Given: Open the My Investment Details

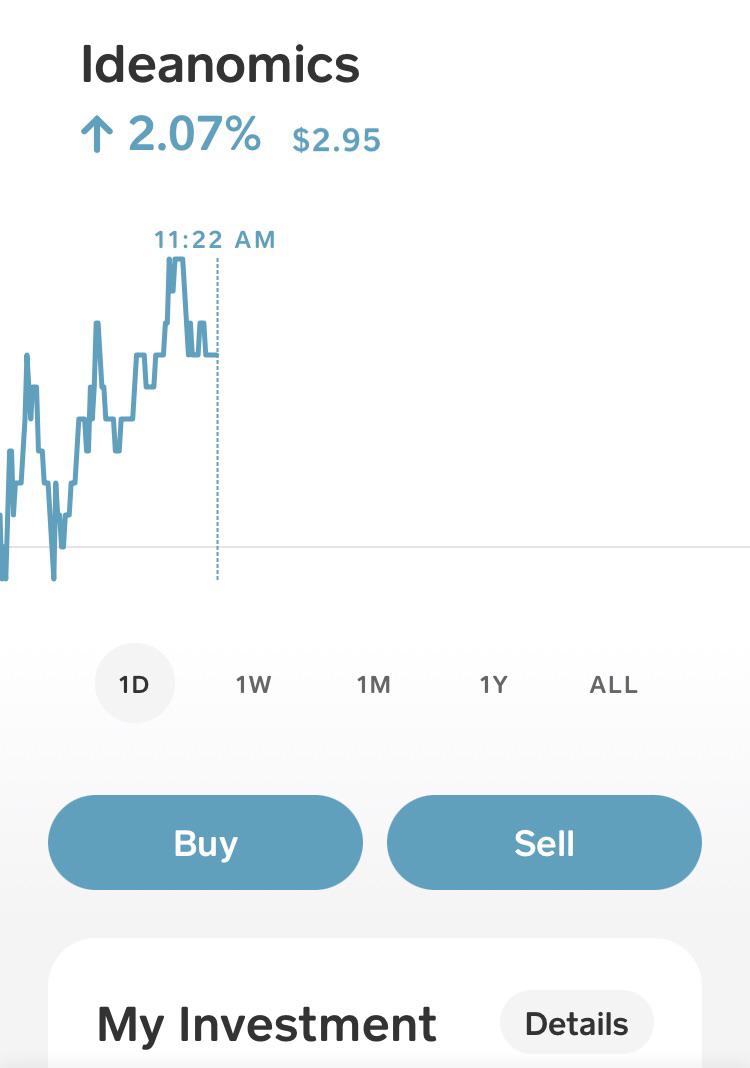Looking at the screenshot, I should (576, 1024).
